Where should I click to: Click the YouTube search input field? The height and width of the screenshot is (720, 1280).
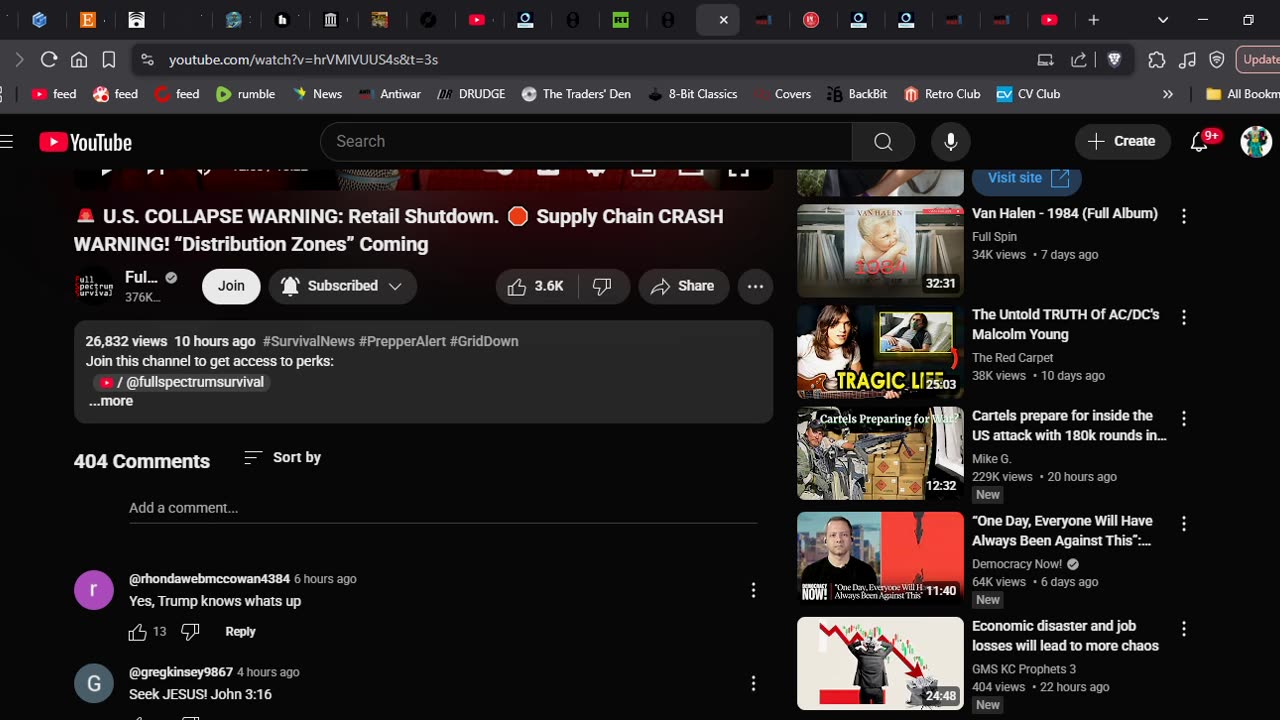pos(586,142)
